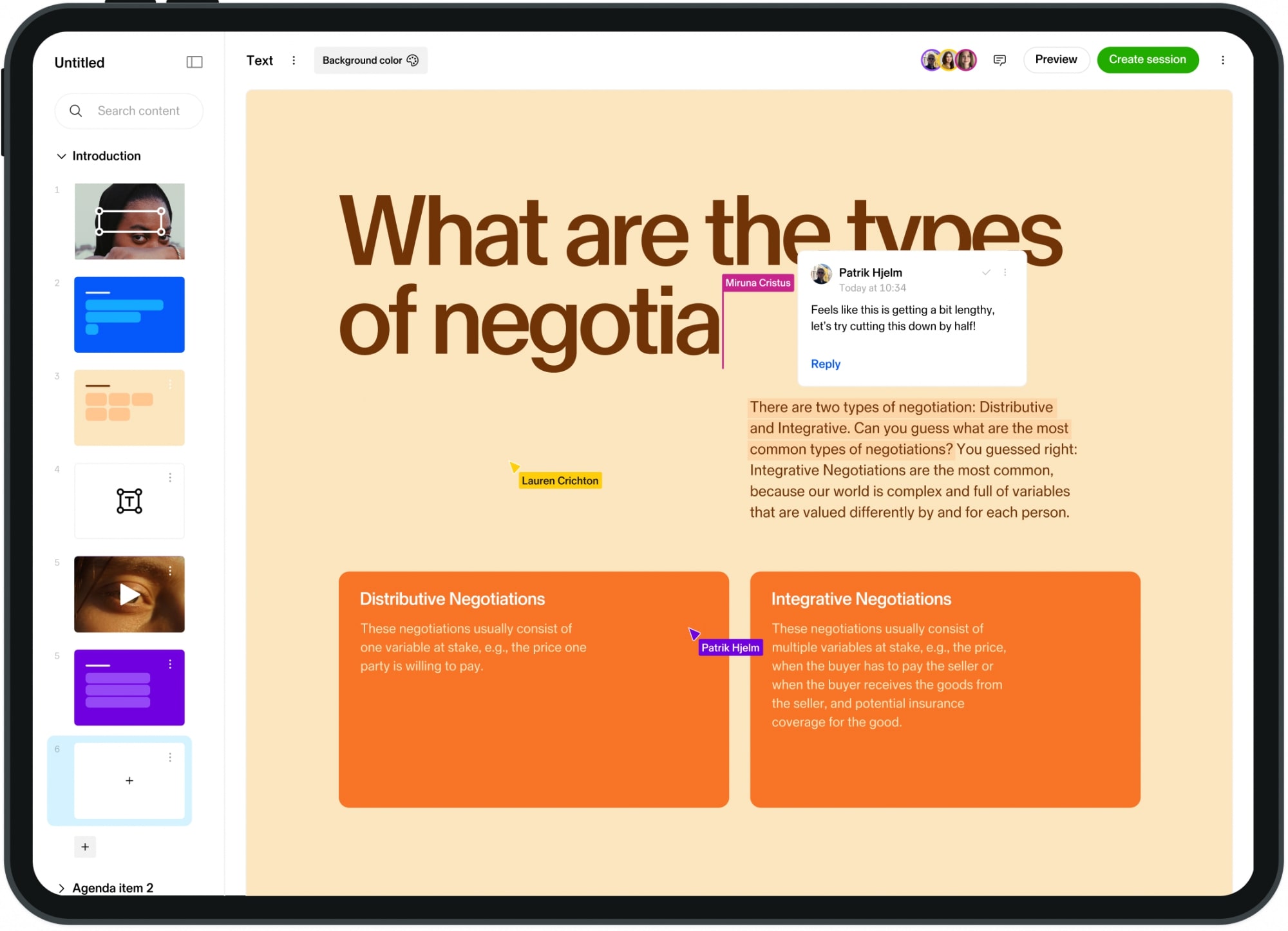Click middle collaborator avatar
1288x931 pixels.
pyautogui.click(x=948, y=60)
